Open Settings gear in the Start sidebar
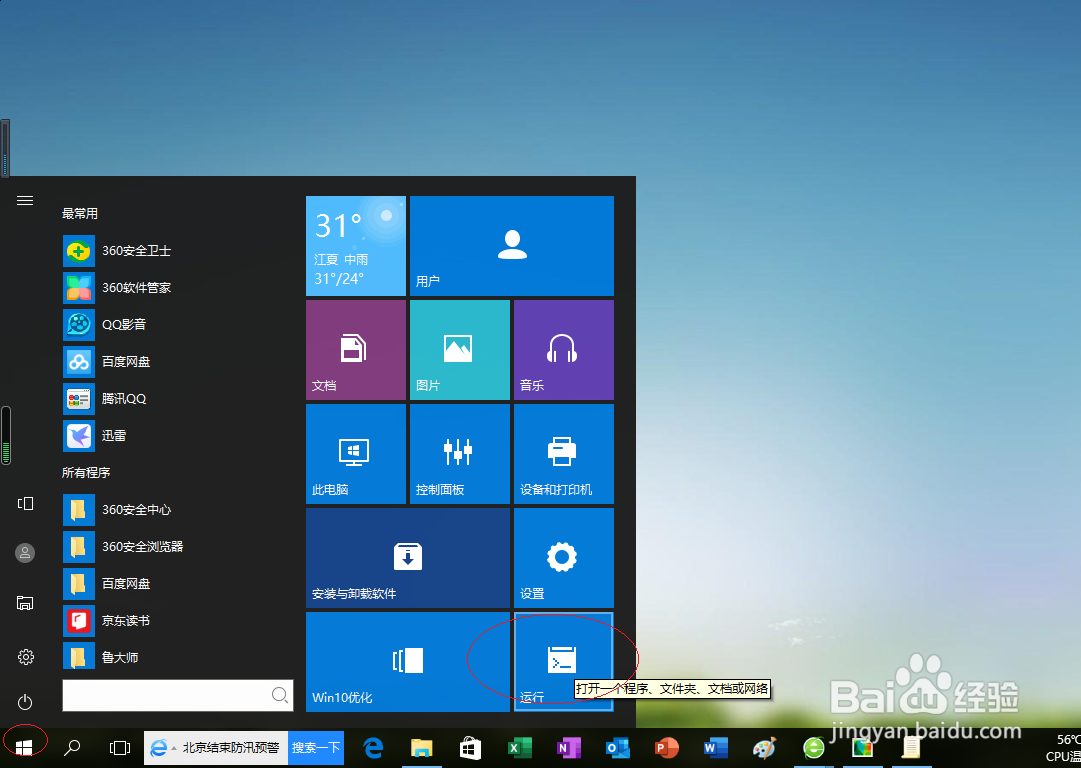 point(24,657)
